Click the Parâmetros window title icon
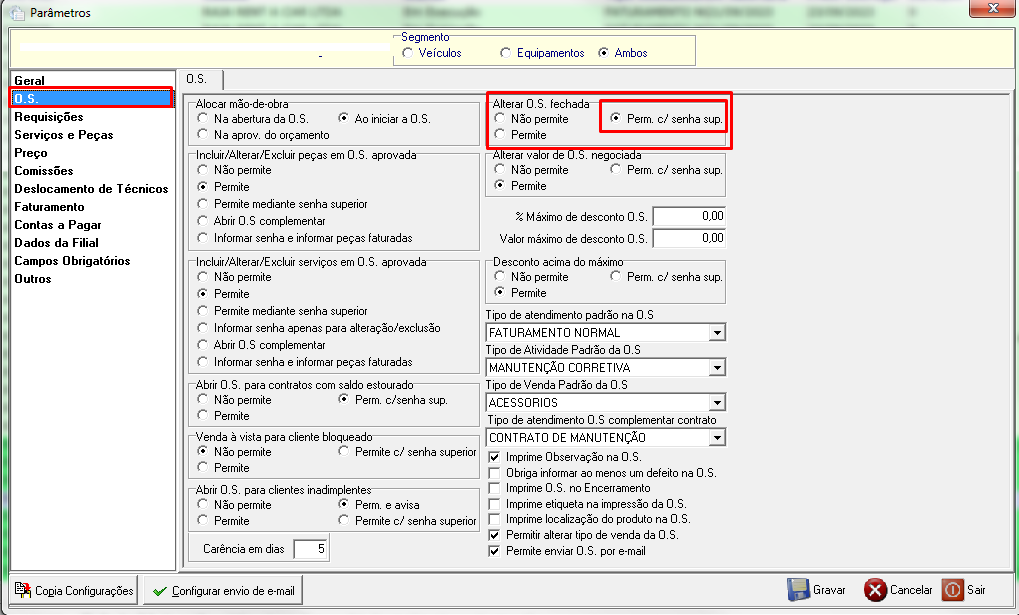This screenshot has height=615, width=1019. [x=18, y=13]
